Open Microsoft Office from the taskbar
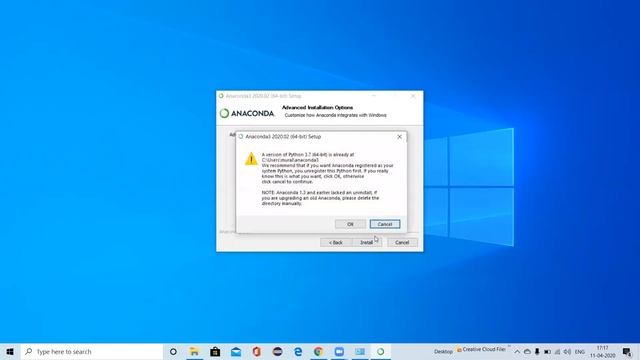 (x=256, y=351)
